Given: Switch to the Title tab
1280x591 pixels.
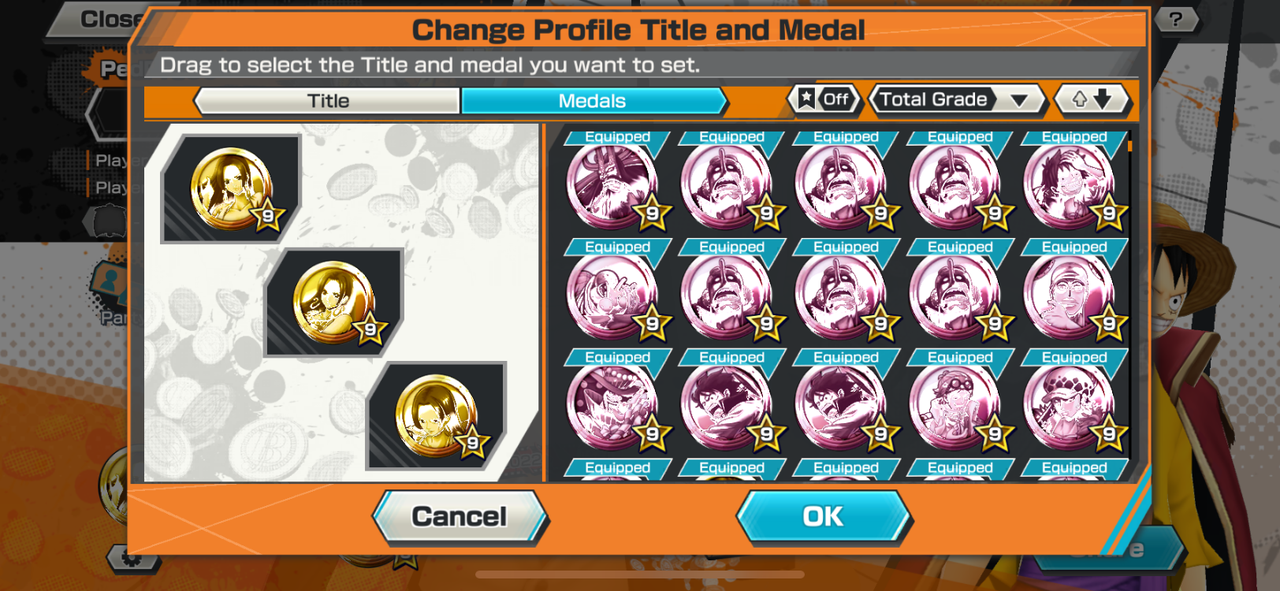Looking at the screenshot, I should point(327,101).
